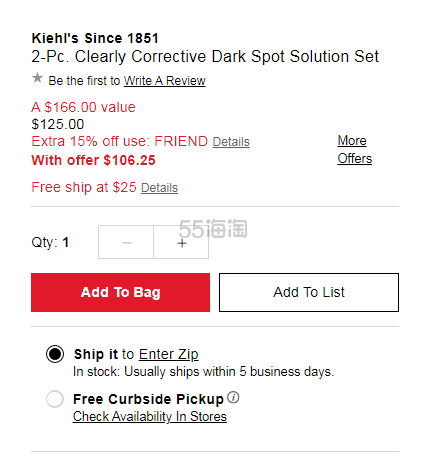View Details for free shipping at $25

click(x=159, y=188)
